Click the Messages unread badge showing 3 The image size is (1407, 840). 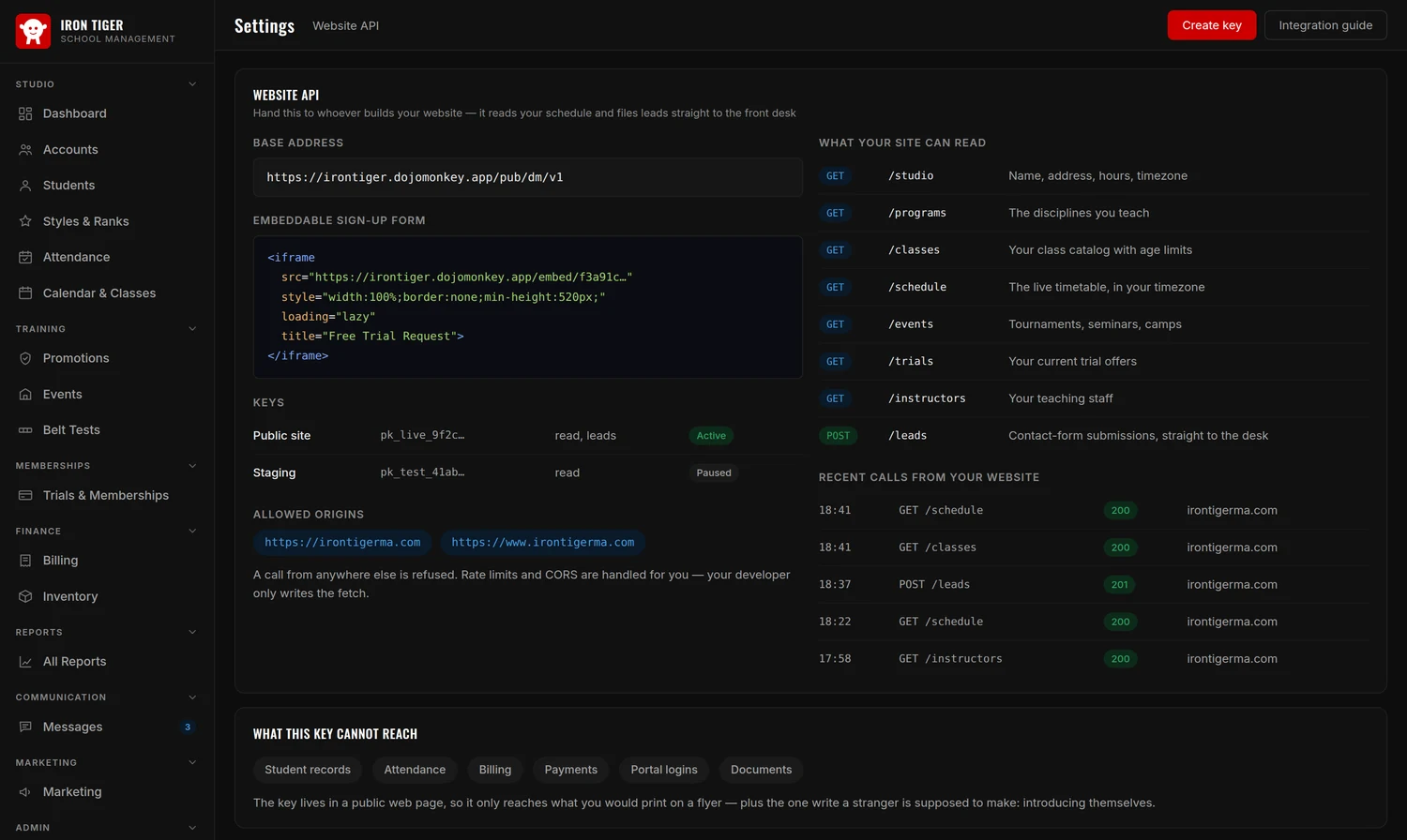coord(188,727)
